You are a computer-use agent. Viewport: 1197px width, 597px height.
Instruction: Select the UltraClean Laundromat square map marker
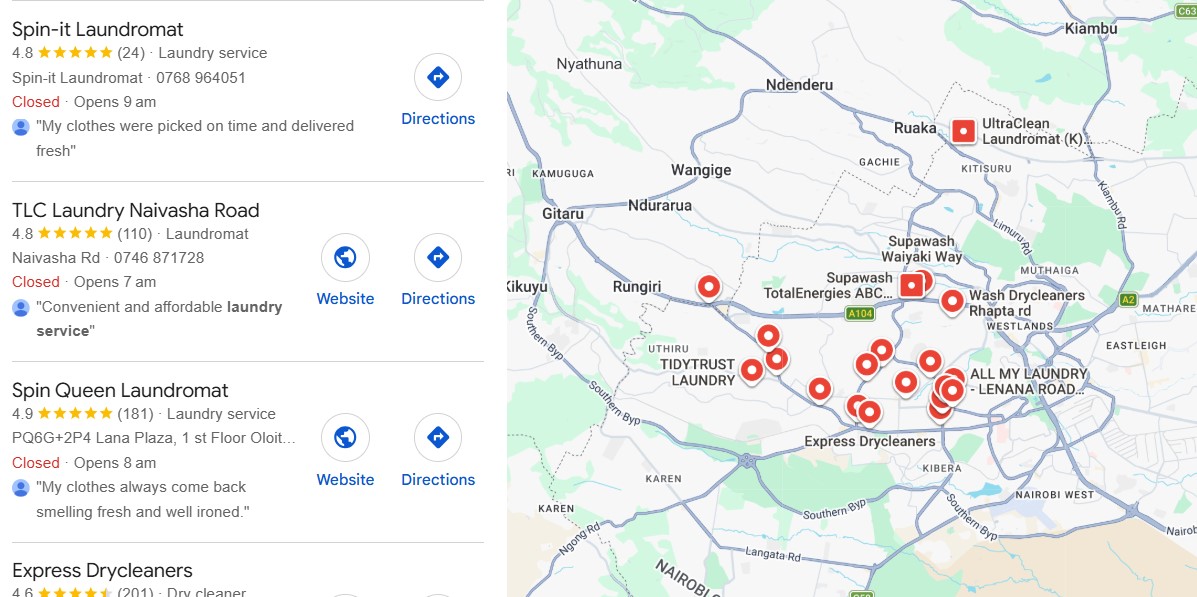pos(964,131)
